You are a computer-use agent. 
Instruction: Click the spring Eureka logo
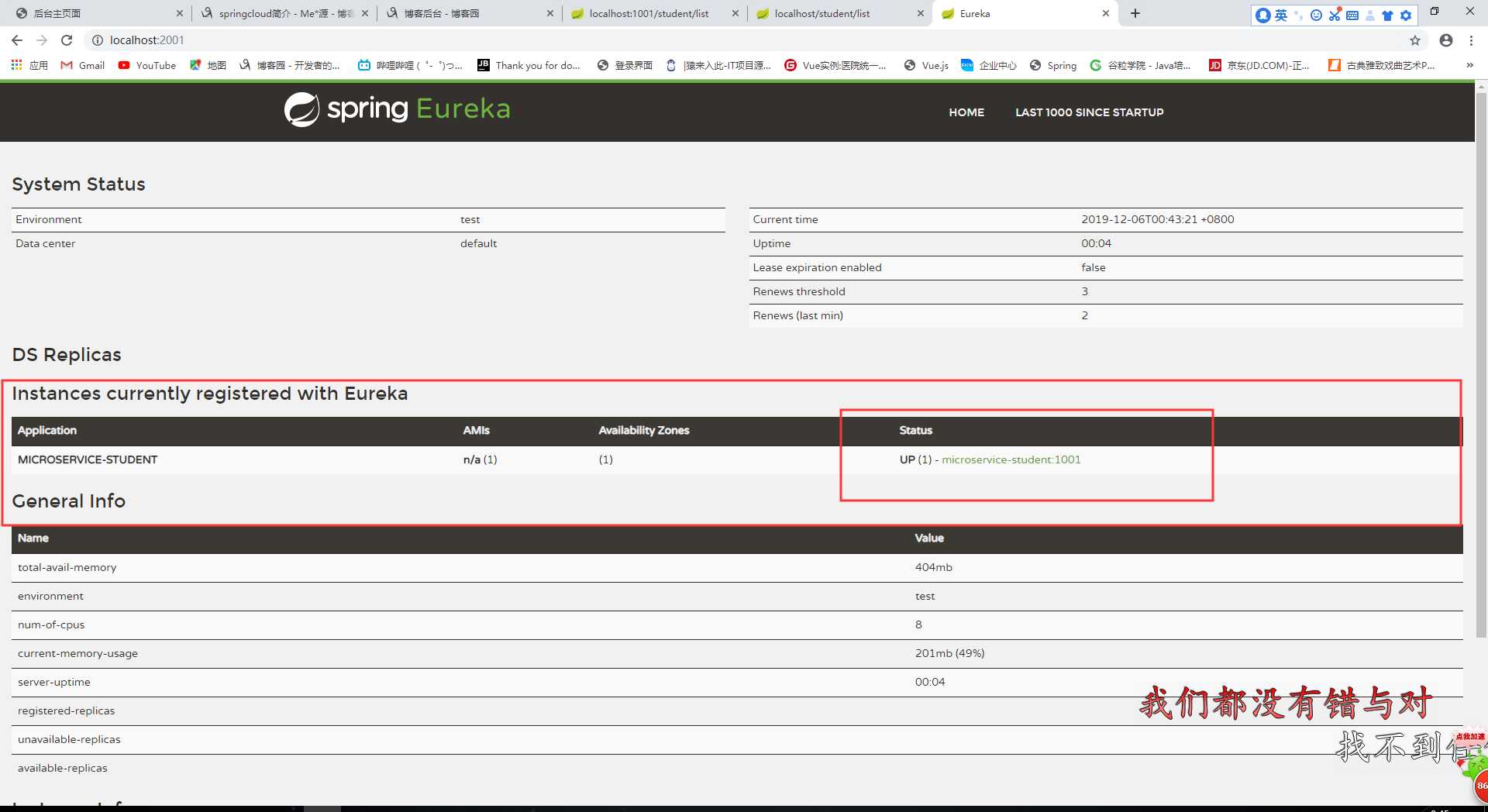[397, 109]
